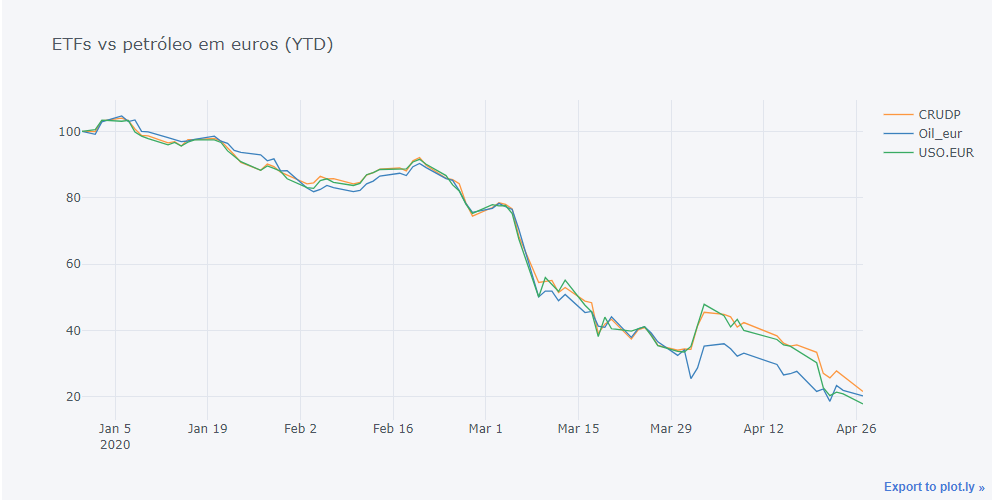
Task: Click the 'Feb 2' x-axis label
Action: click(x=300, y=428)
